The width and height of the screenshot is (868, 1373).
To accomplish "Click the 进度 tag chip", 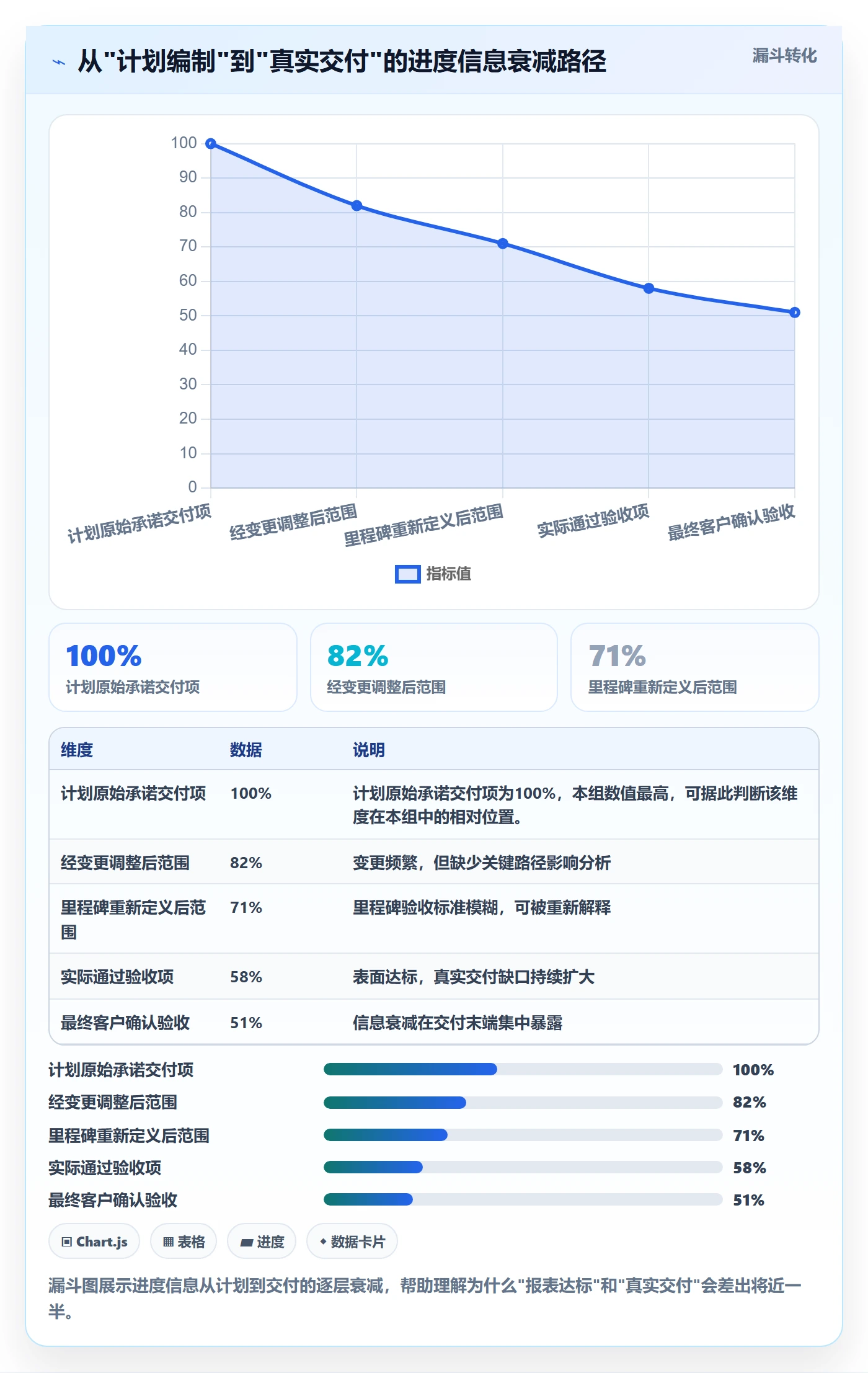I will [262, 1242].
